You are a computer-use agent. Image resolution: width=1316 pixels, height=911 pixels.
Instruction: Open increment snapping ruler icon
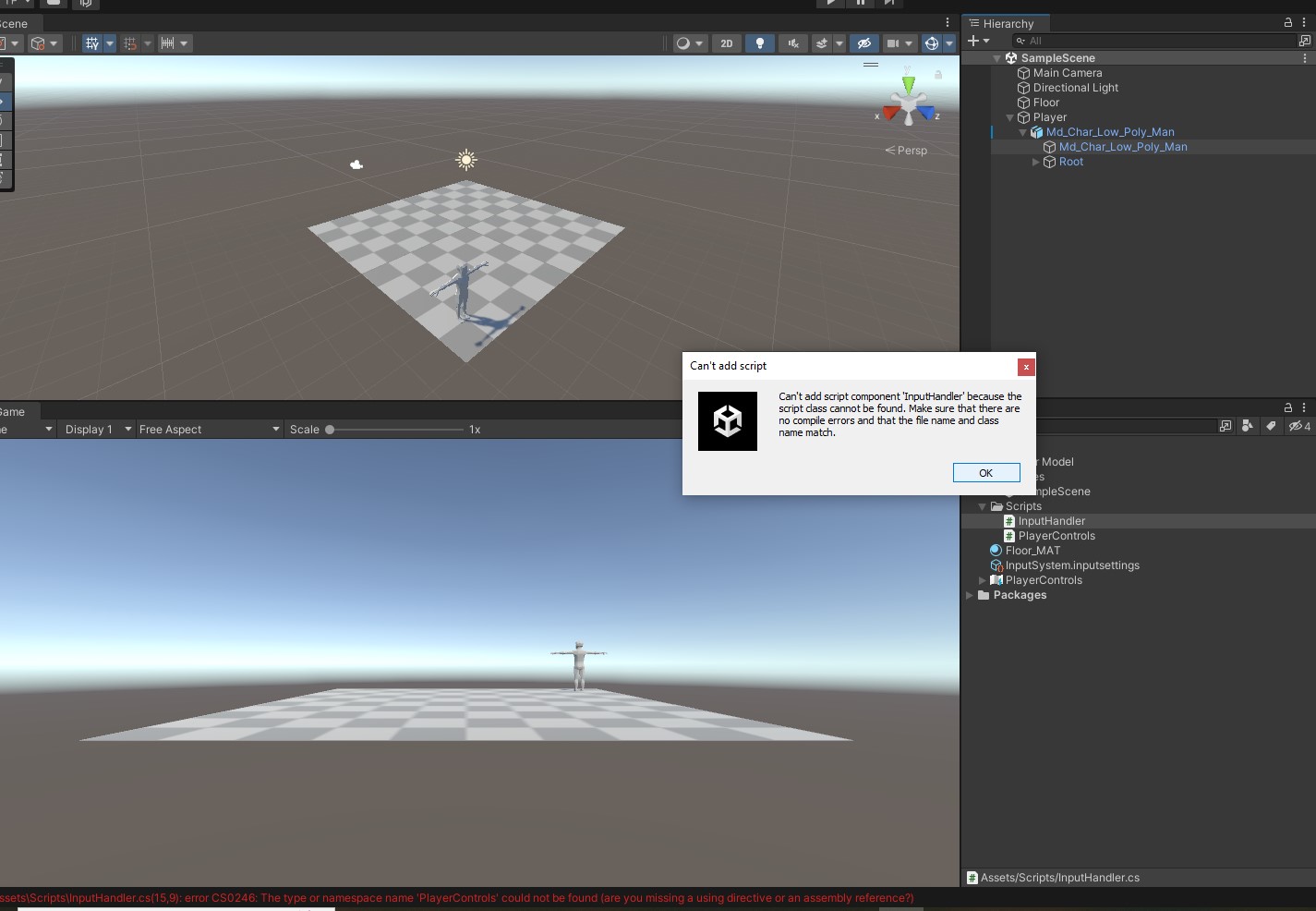(167, 43)
